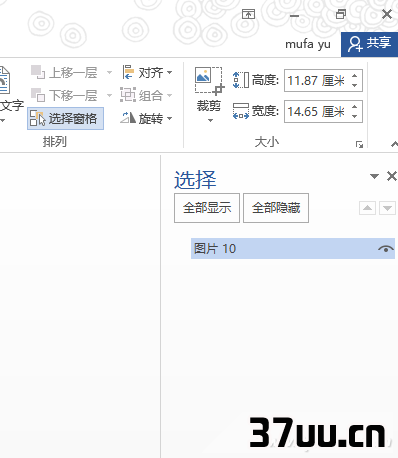The width and height of the screenshot is (398, 458).
Task: Open the Size (大小) dialog launcher
Action: (x=359, y=144)
